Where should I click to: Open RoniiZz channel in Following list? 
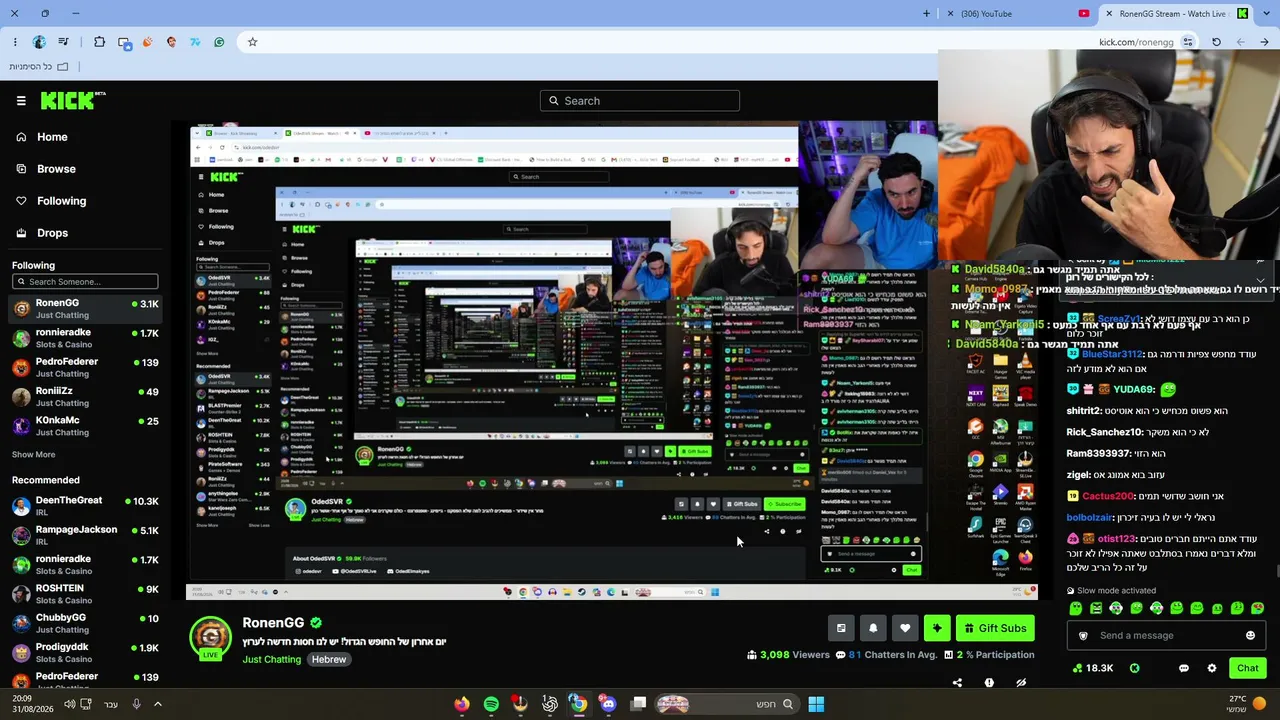85,397
